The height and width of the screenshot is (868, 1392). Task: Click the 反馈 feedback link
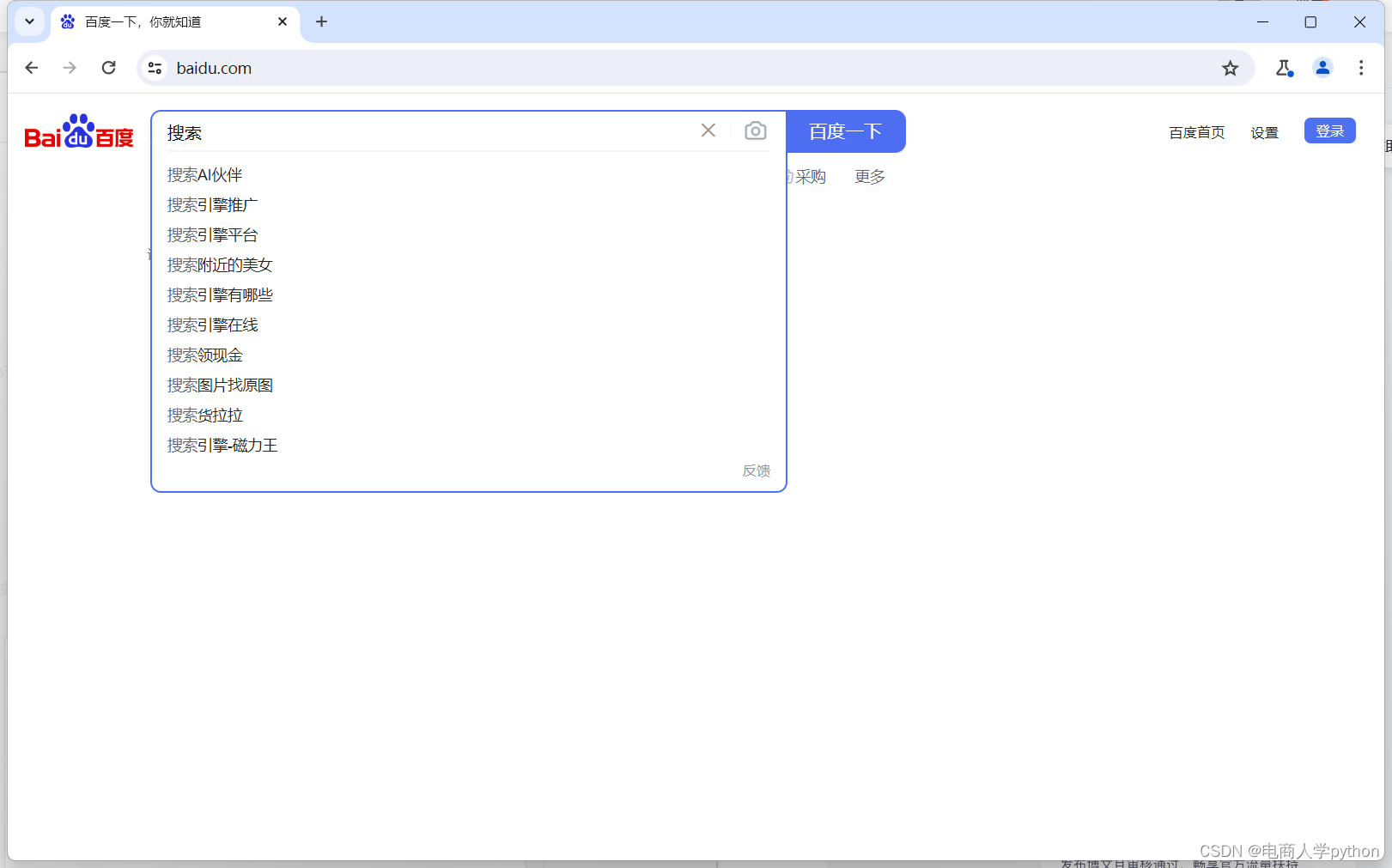click(757, 470)
